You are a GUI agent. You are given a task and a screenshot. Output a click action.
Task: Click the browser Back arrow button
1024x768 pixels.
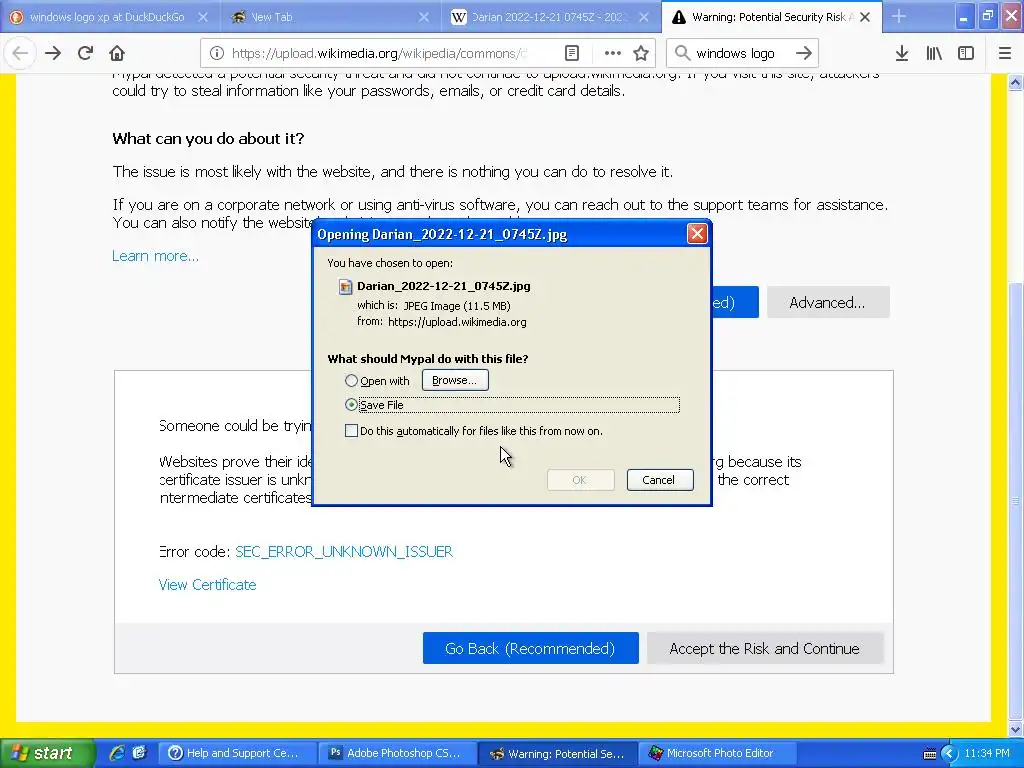pos(20,54)
